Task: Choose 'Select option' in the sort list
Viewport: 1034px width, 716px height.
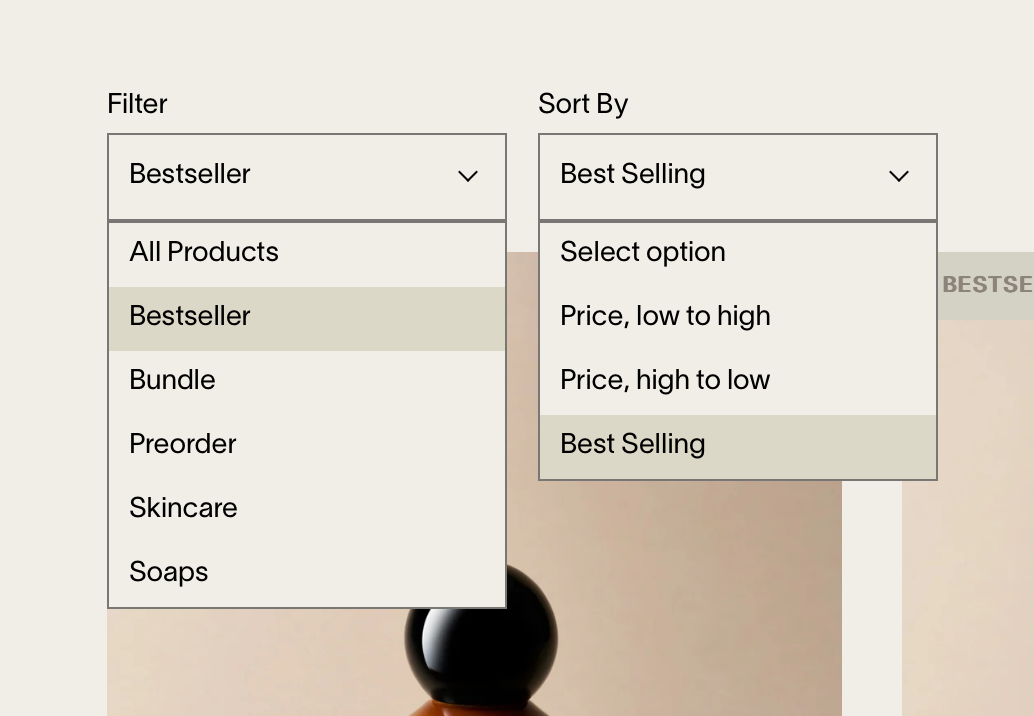Action: coord(643,252)
